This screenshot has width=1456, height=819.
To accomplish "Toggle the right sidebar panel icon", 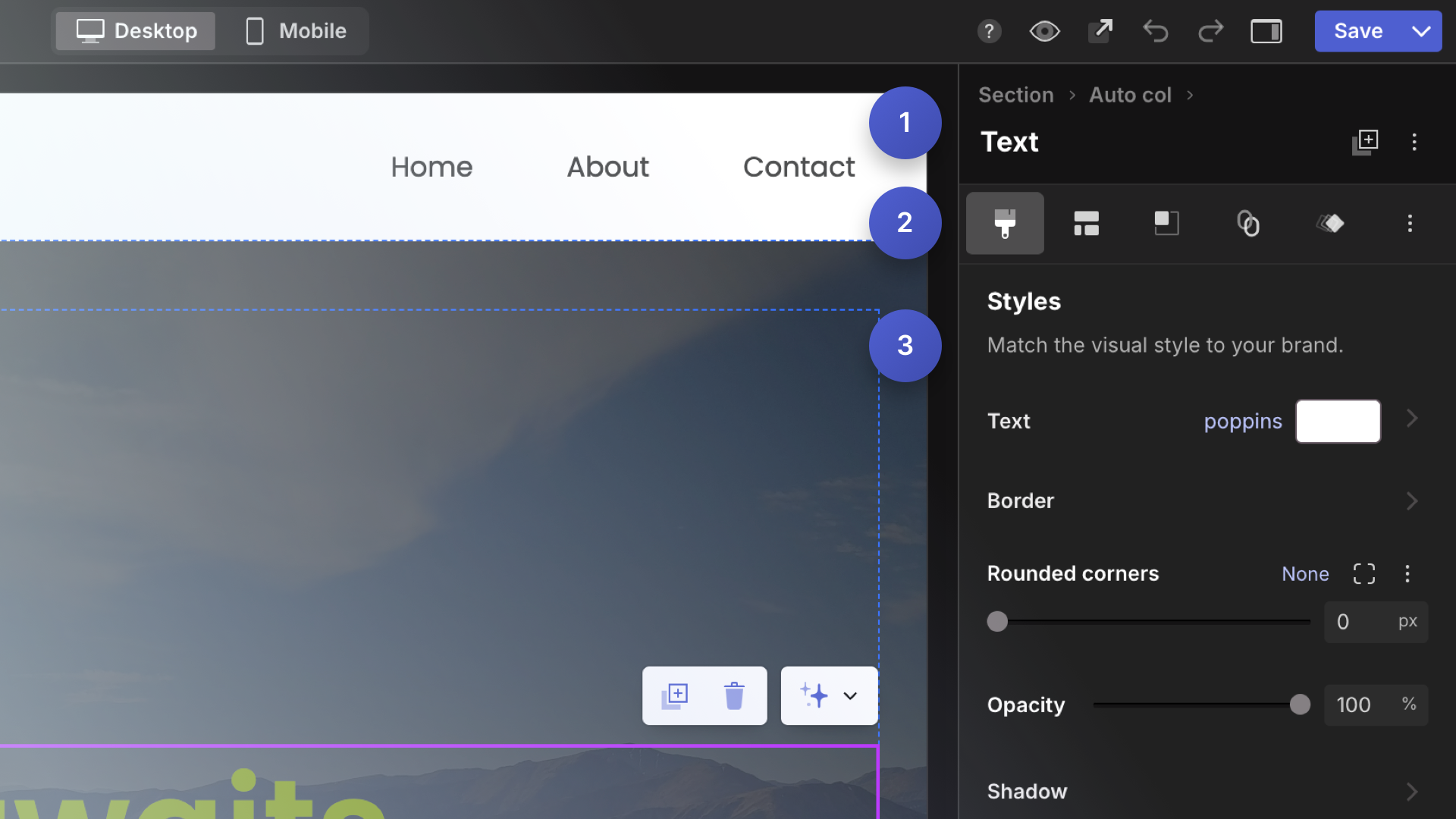I will (x=1266, y=31).
